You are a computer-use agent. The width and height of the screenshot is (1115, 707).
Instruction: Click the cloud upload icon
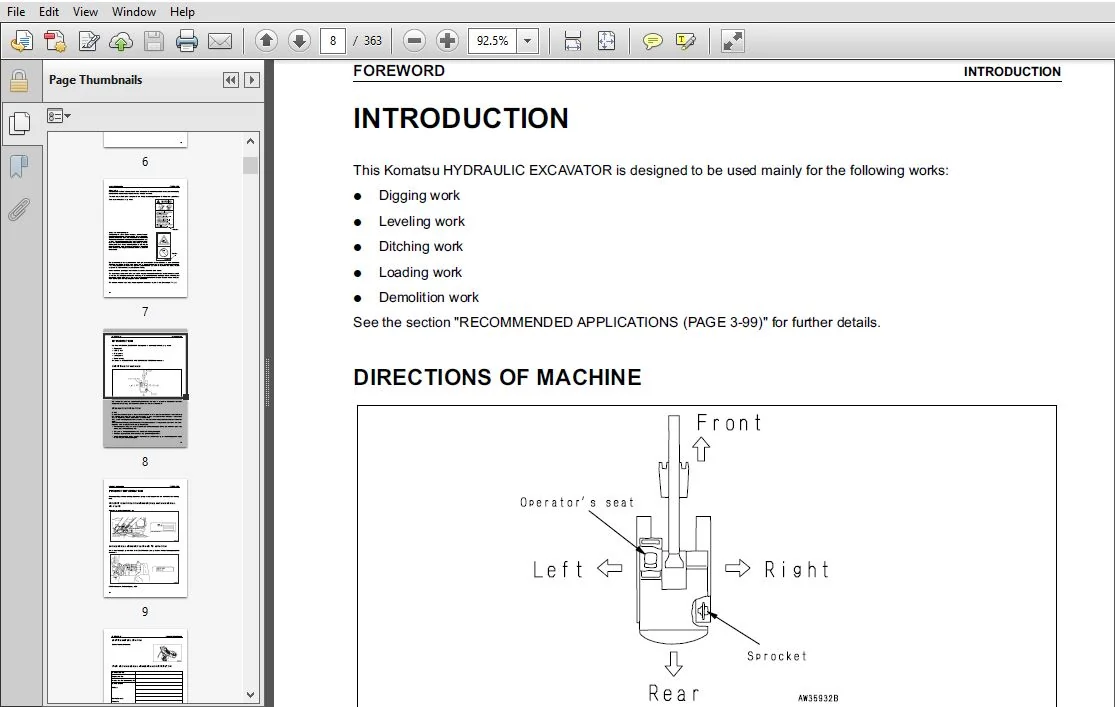pyautogui.click(x=121, y=41)
